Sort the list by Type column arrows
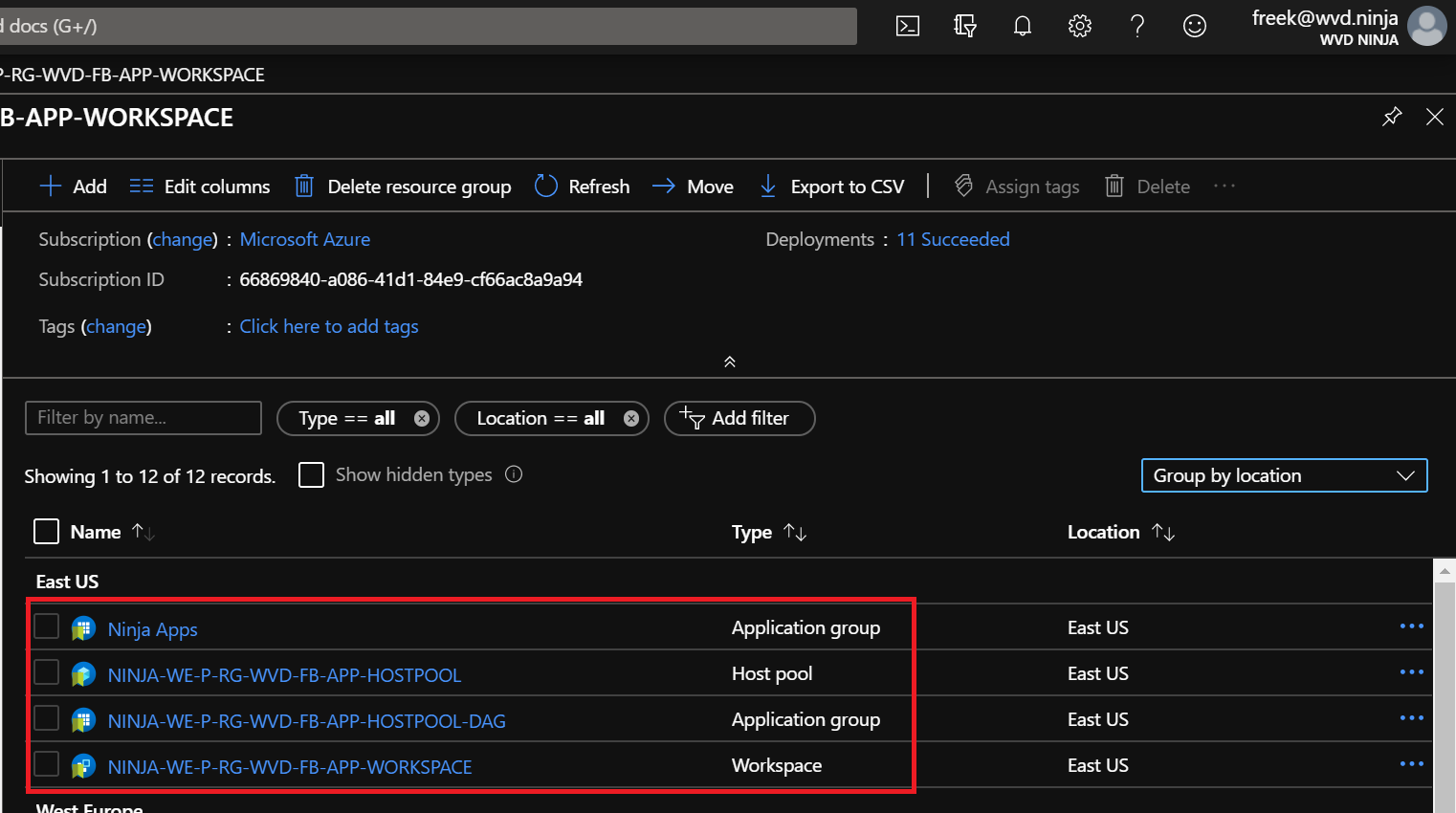 795,532
